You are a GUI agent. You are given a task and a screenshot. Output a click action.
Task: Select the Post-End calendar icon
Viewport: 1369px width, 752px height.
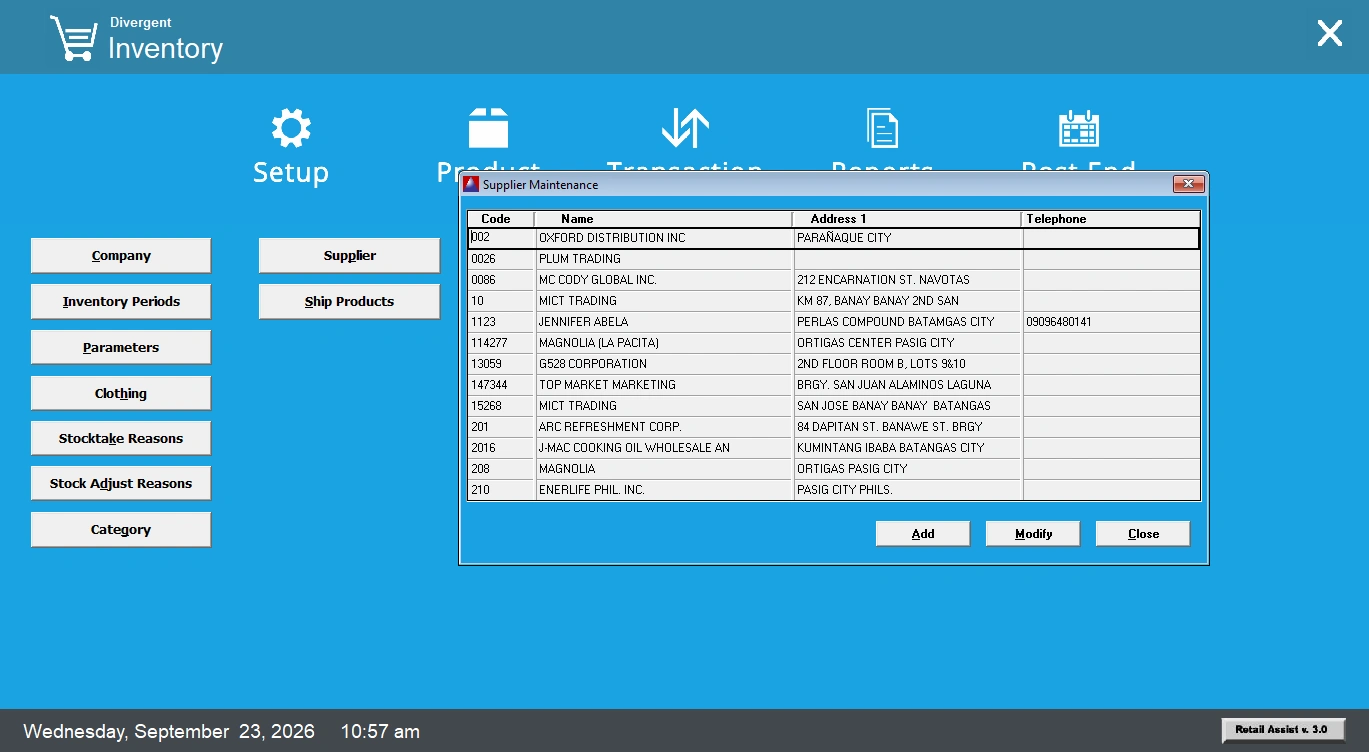point(1079,128)
